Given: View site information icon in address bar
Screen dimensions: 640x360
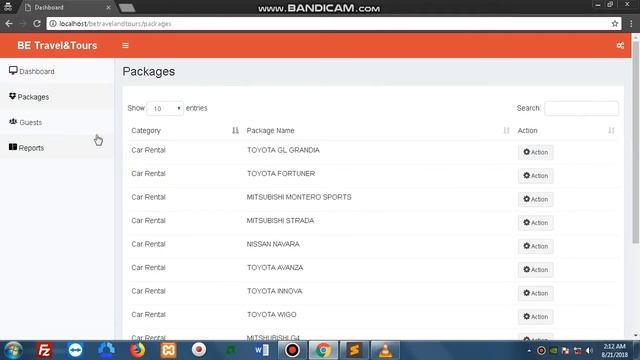Looking at the screenshot, I should point(53,24).
